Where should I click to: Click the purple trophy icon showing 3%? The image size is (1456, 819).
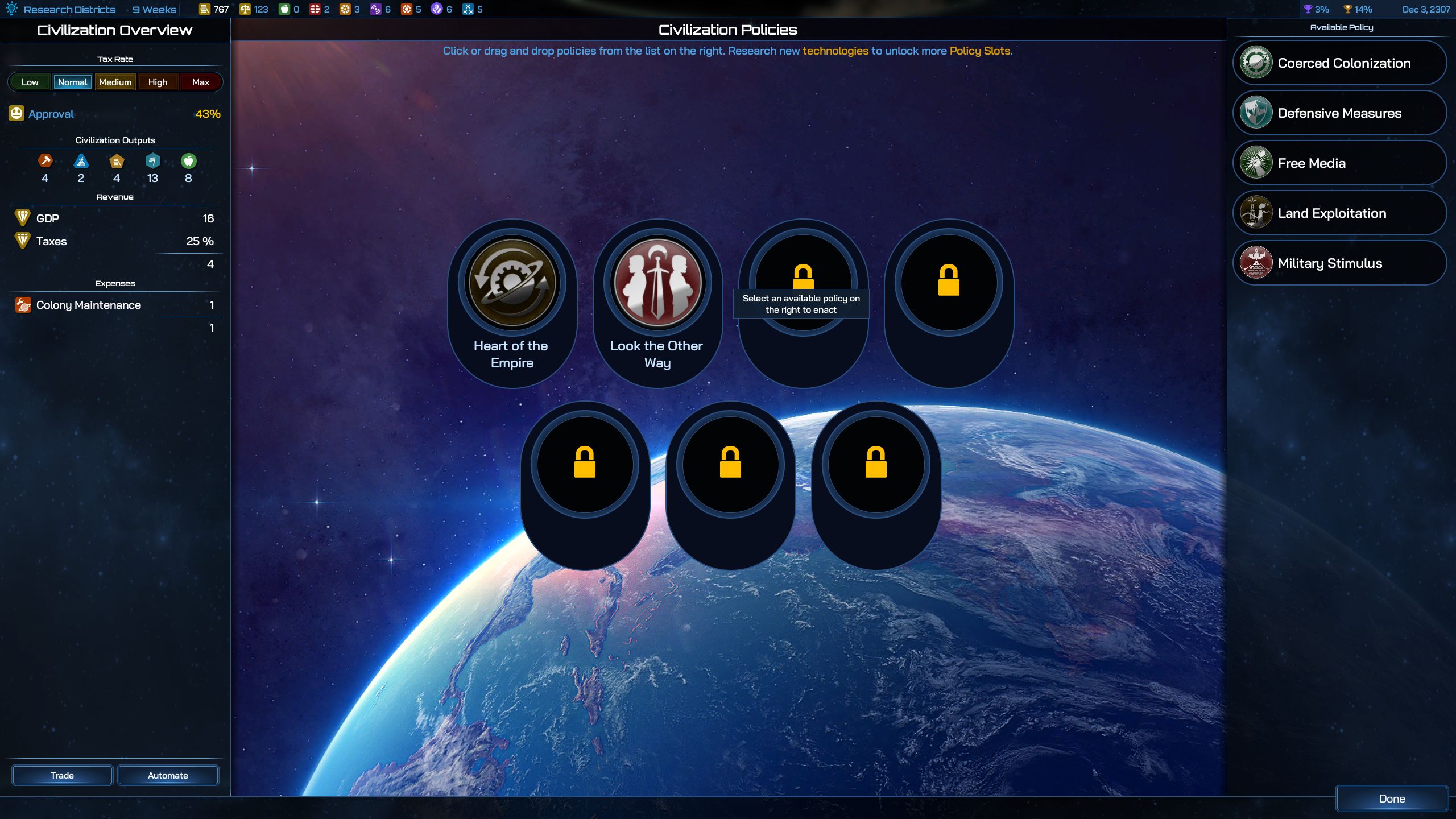click(1308, 9)
